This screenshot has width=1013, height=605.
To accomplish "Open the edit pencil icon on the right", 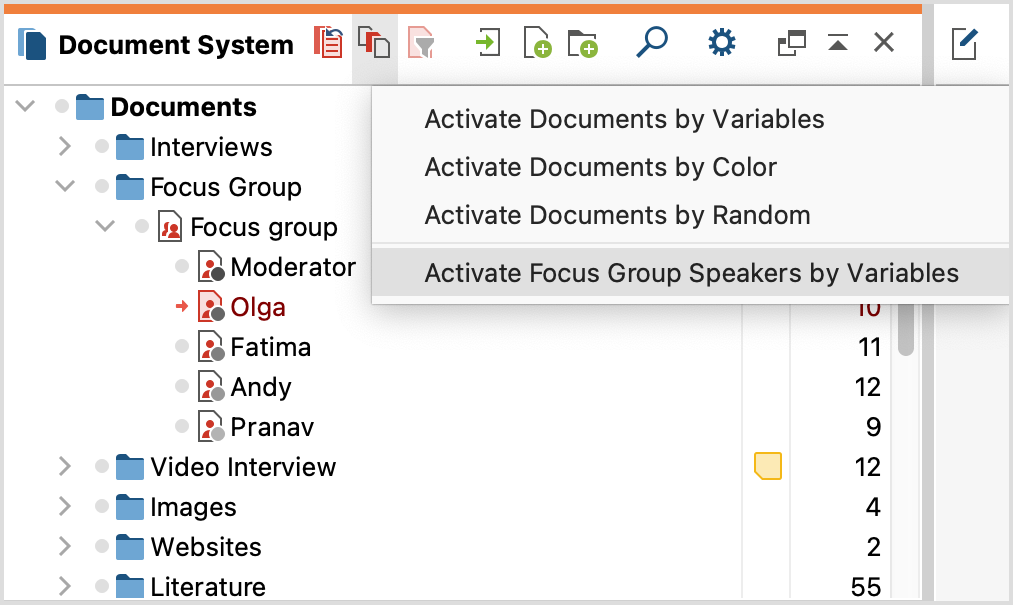I will (964, 43).
